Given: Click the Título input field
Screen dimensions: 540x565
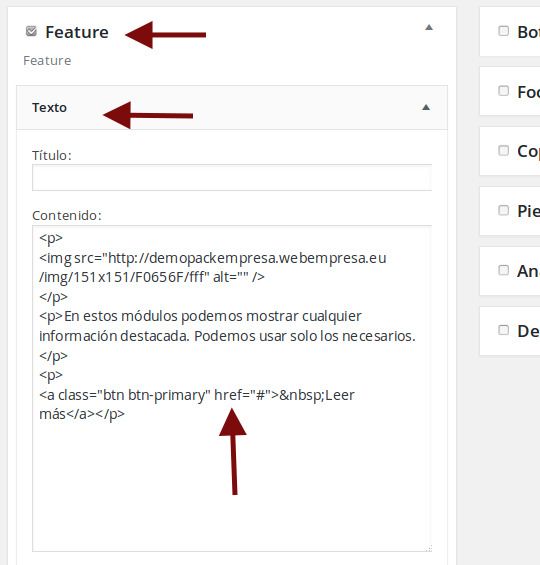Looking at the screenshot, I should 232,177.
